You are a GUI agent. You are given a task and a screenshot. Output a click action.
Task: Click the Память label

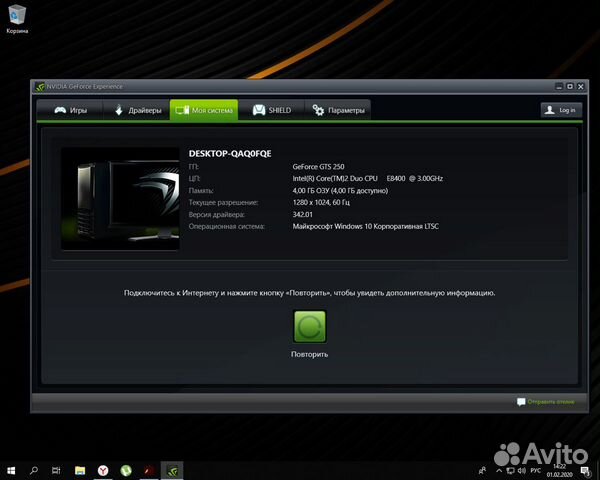pos(201,191)
